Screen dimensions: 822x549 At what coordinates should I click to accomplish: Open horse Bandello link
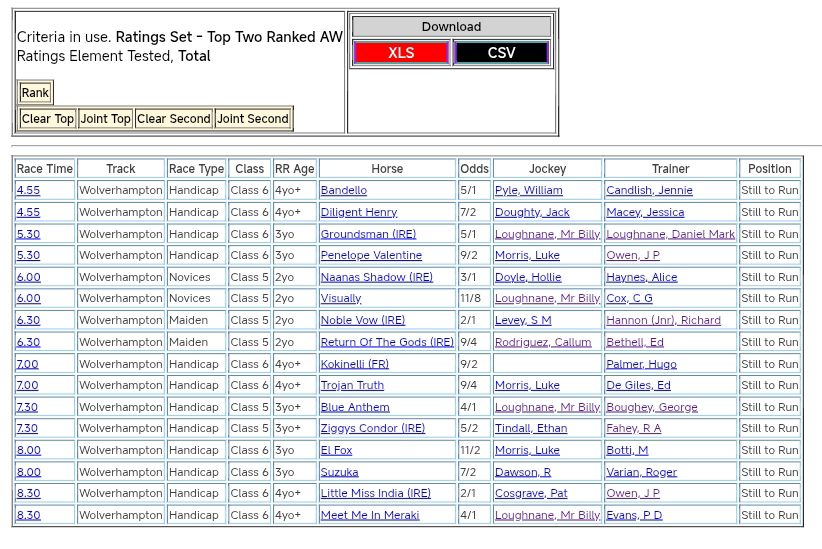(x=343, y=190)
